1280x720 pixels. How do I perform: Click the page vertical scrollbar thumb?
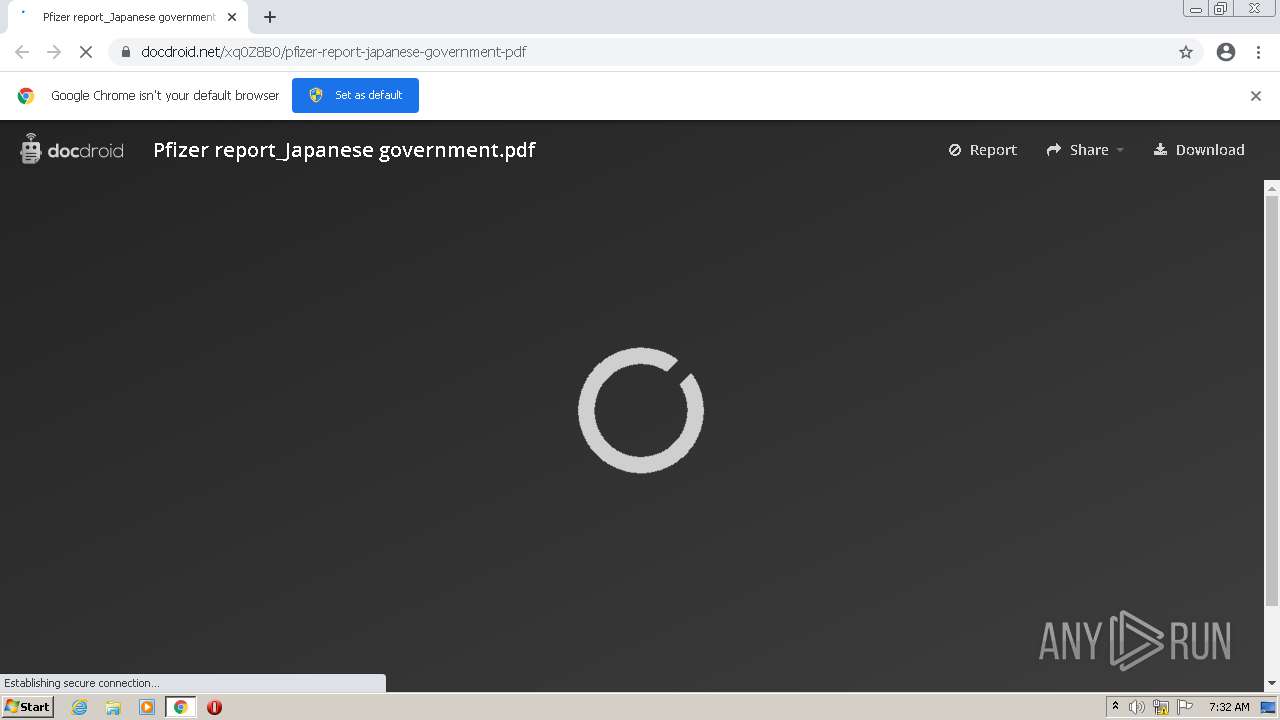click(x=1272, y=400)
